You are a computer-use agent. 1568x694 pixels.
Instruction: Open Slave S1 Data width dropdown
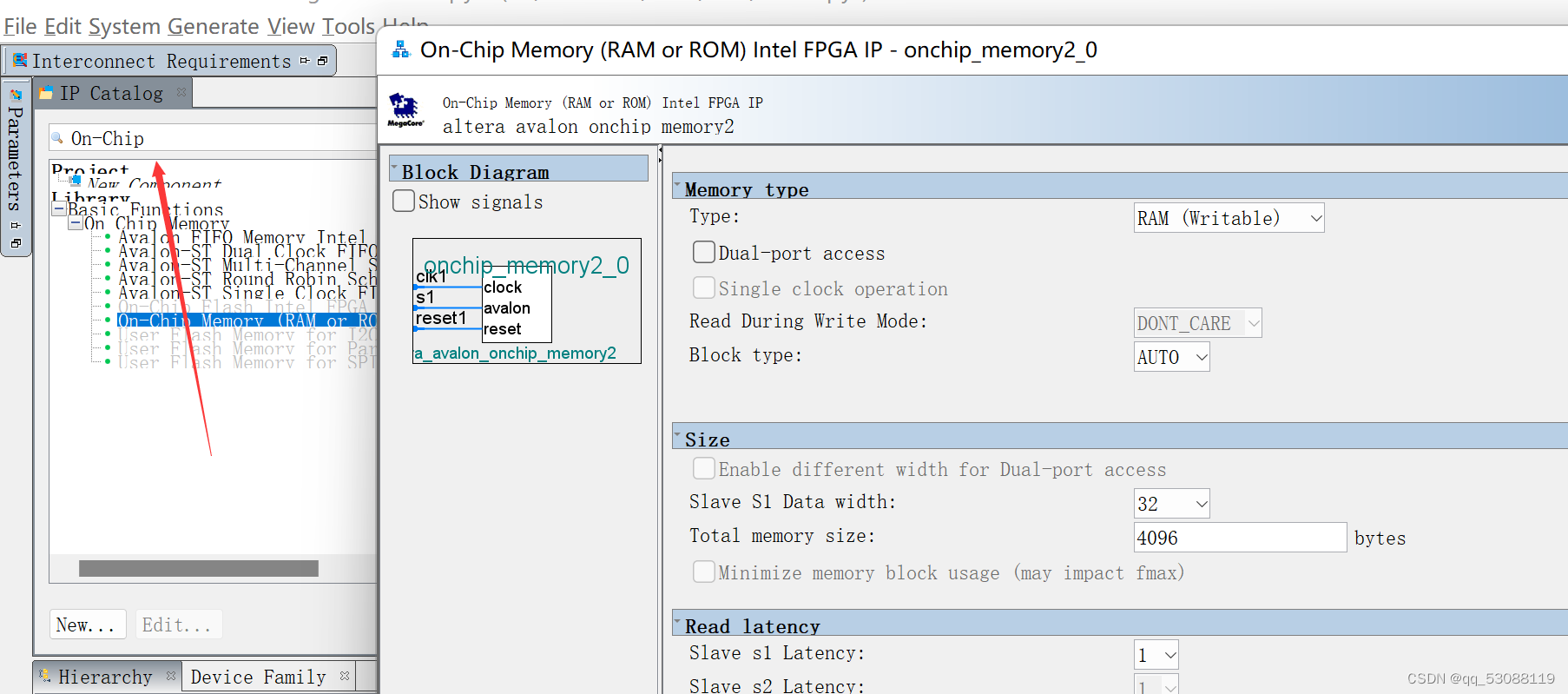click(1171, 504)
